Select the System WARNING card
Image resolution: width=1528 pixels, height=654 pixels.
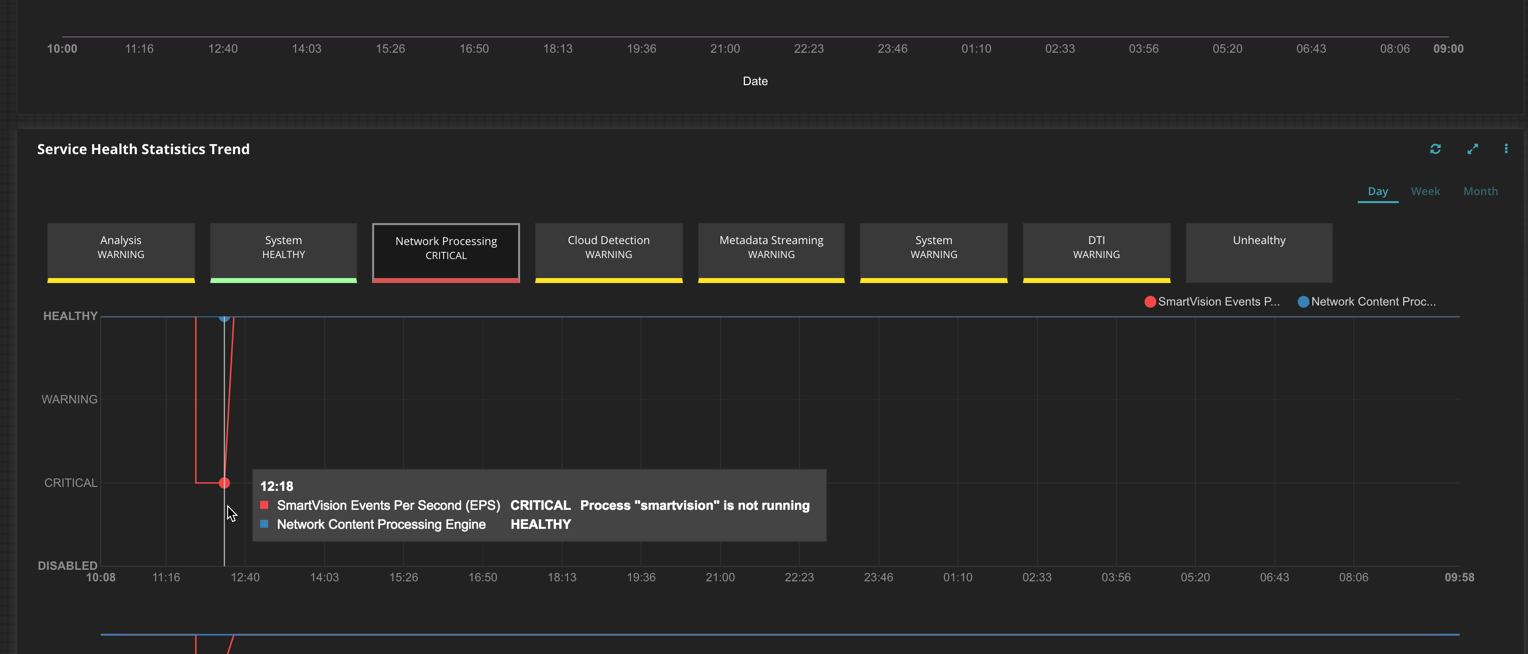click(x=934, y=253)
